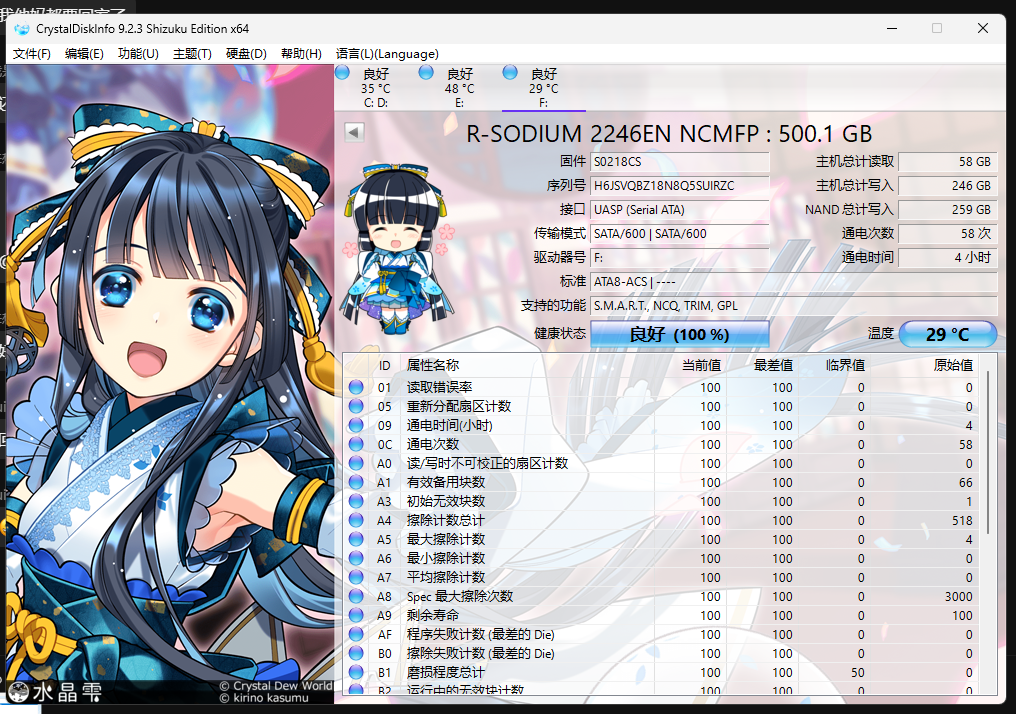The image size is (1016, 714).
Task: Select the F: disk tab at 29 °C
Action: (x=544, y=87)
